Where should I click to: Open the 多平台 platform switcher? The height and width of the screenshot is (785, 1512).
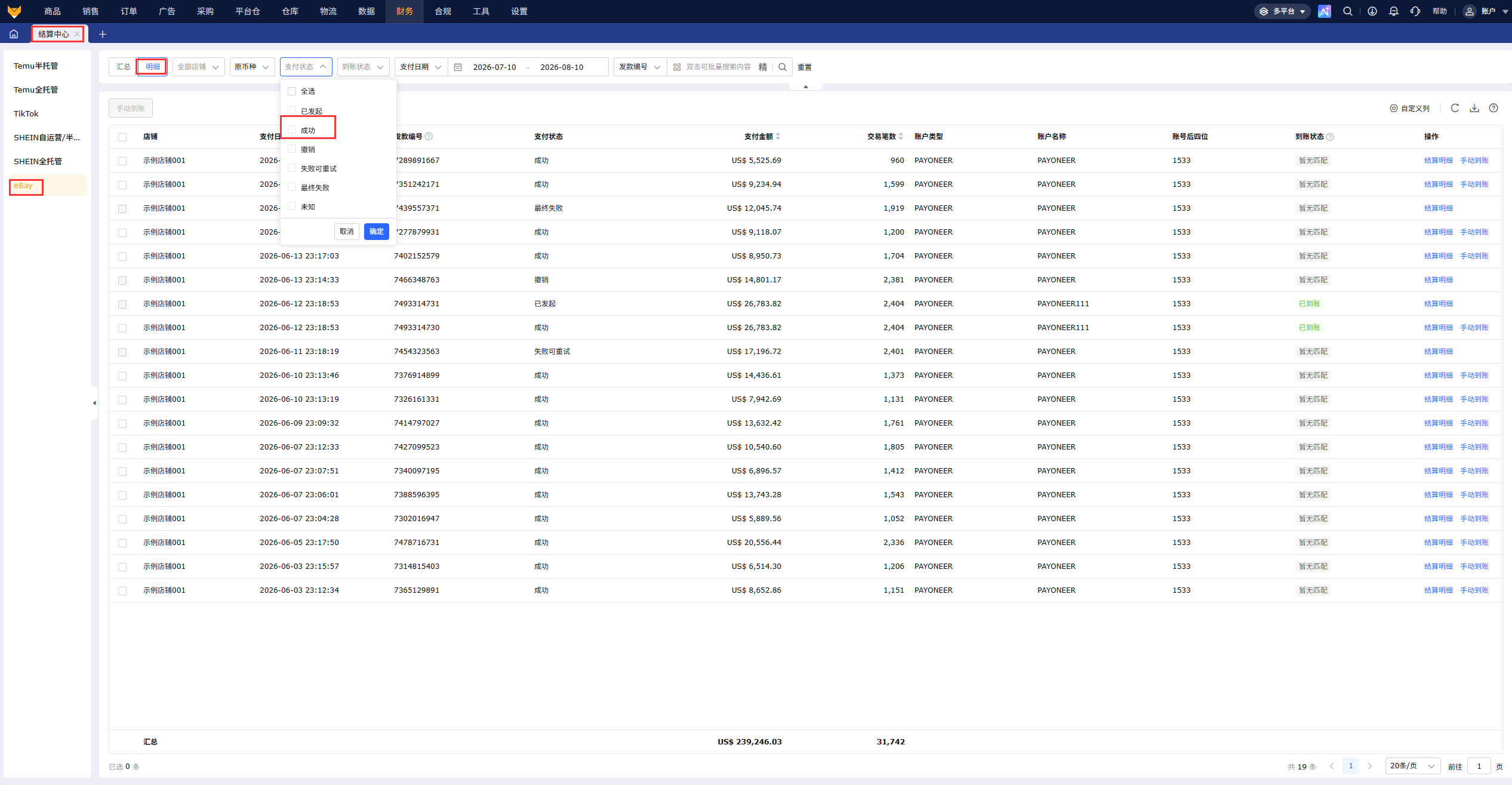point(1282,11)
